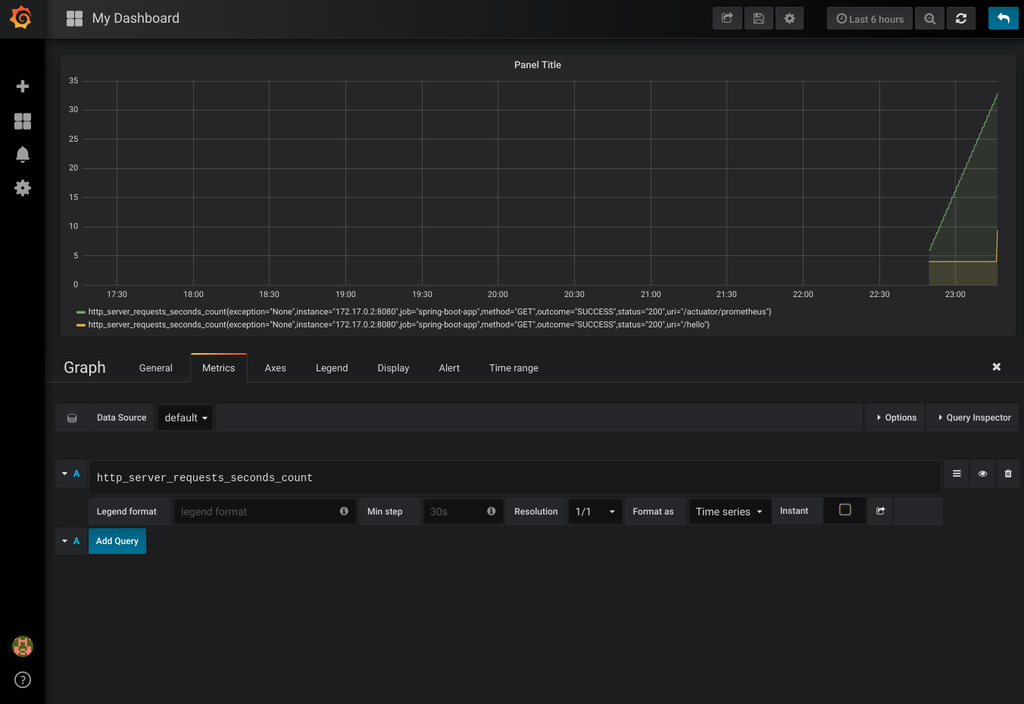
Task: Open the Data Source default dropdown
Action: tap(185, 418)
